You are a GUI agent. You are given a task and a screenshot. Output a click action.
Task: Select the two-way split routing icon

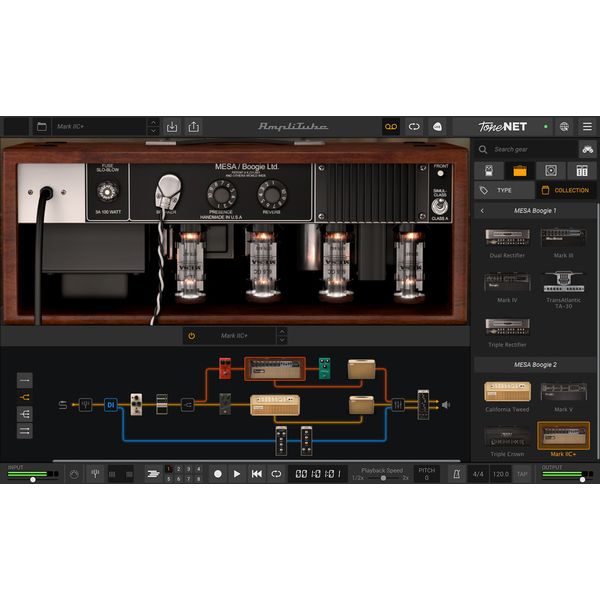tap(24, 397)
